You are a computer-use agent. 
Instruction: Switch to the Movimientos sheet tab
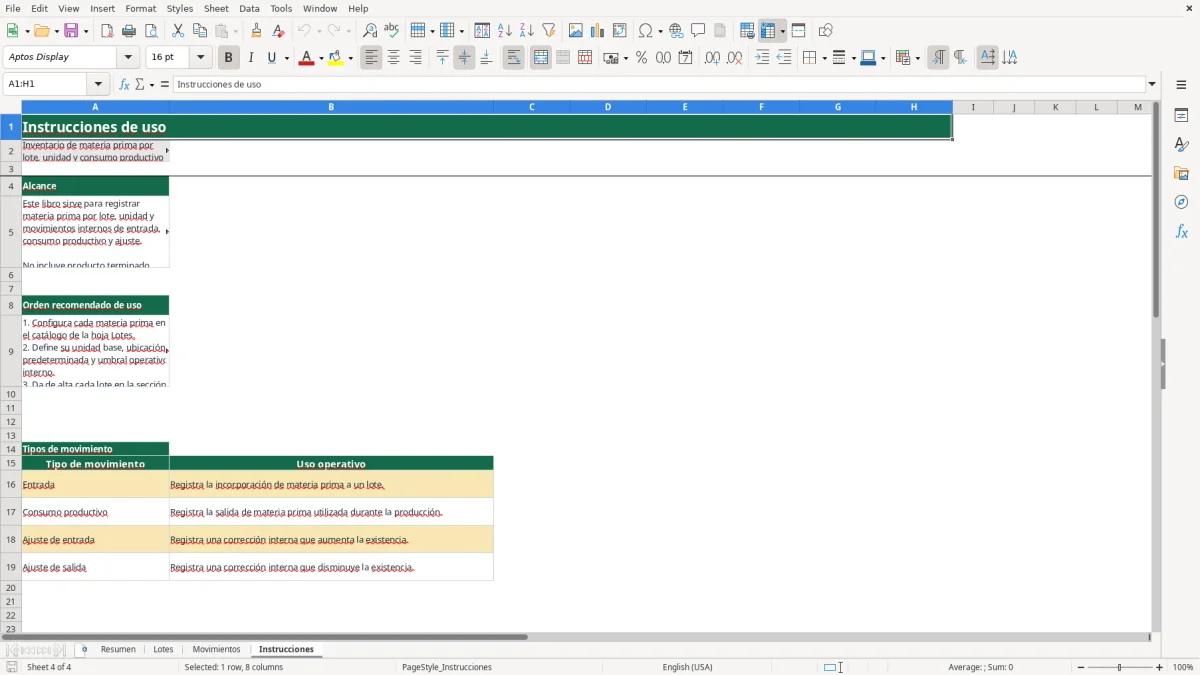click(217, 650)
